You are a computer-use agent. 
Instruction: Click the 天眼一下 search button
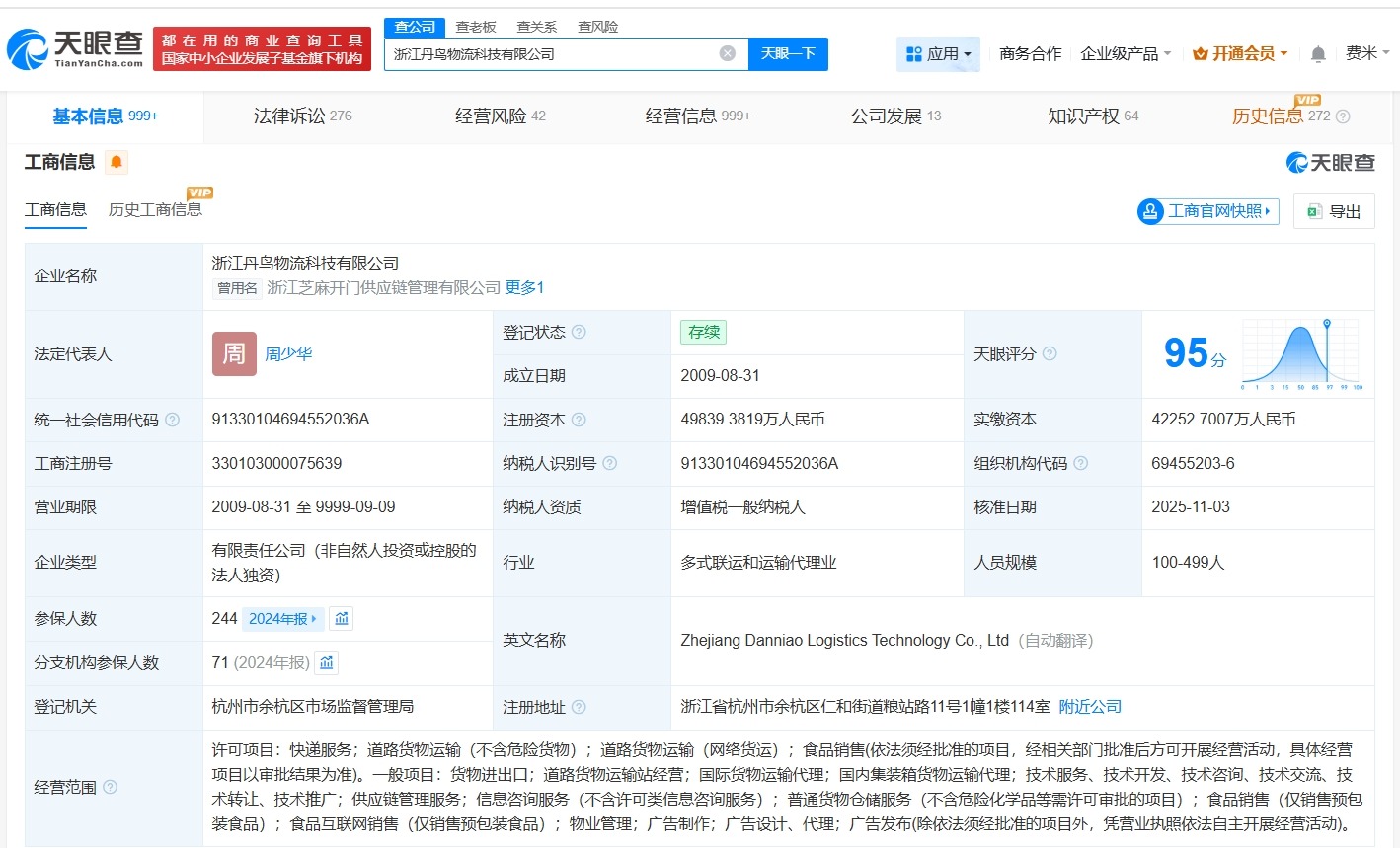coord(788,54)
